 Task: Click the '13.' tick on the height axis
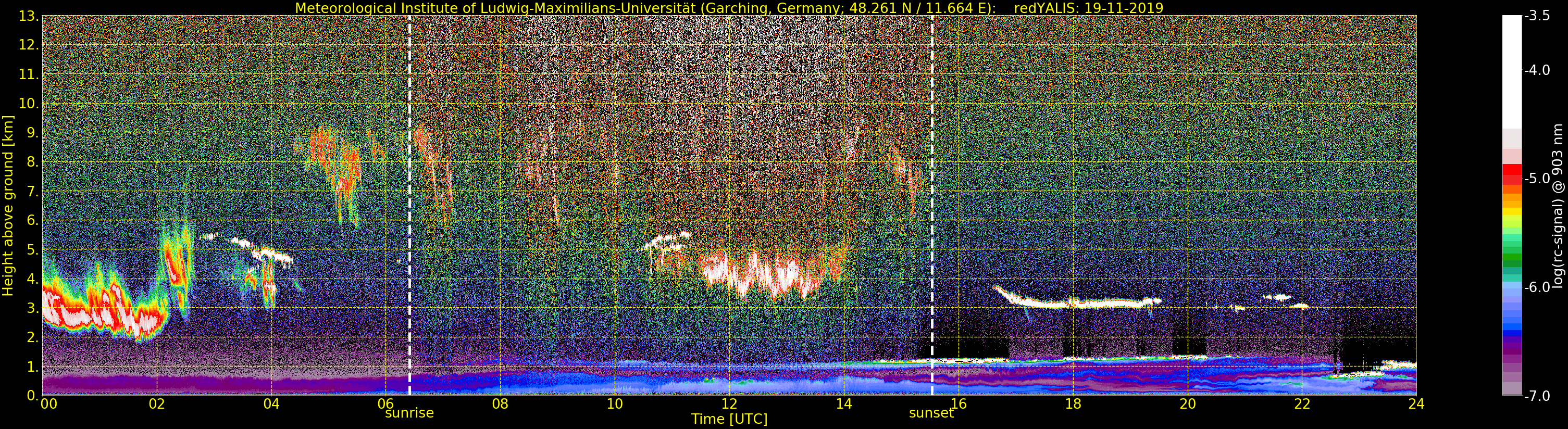pyautogui.click(x=29, y=17)
